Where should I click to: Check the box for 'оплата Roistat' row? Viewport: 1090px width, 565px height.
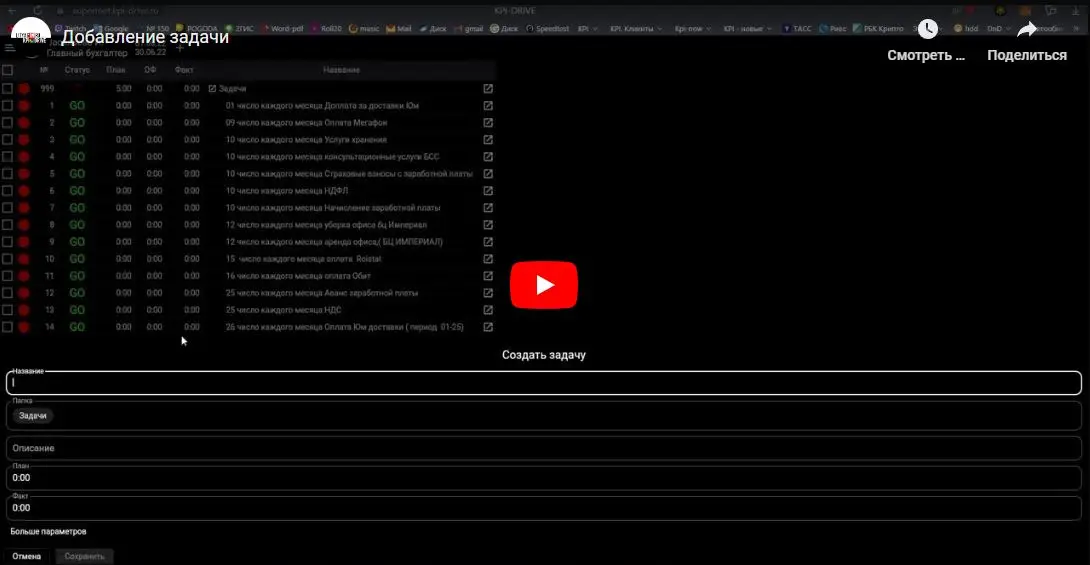pyautogui.click(x=8, y=259)
